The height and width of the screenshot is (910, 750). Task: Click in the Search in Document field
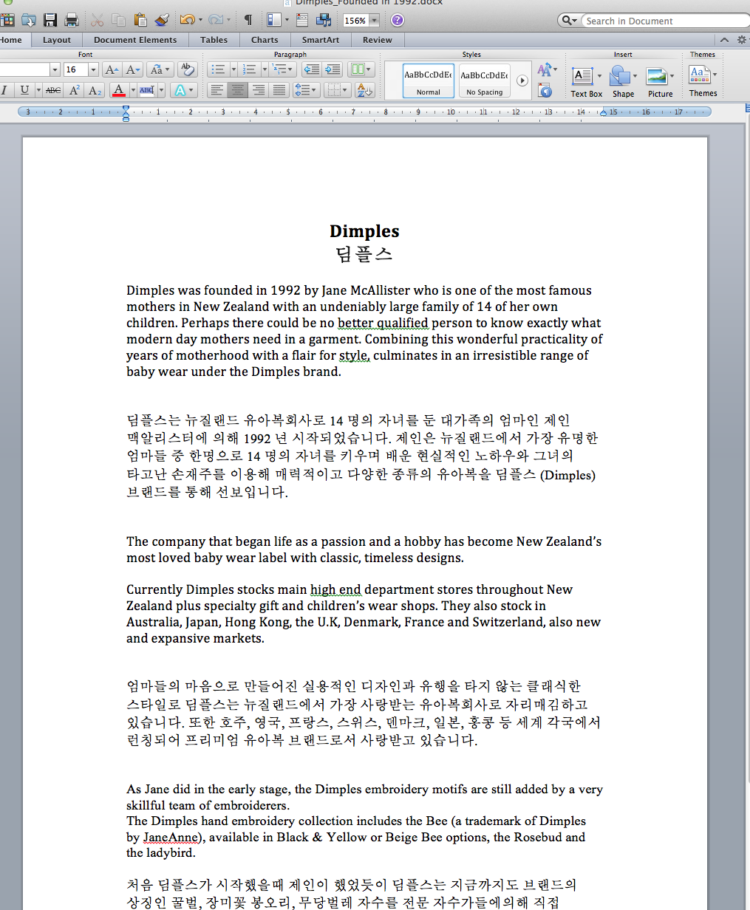[x=665, y=21]
